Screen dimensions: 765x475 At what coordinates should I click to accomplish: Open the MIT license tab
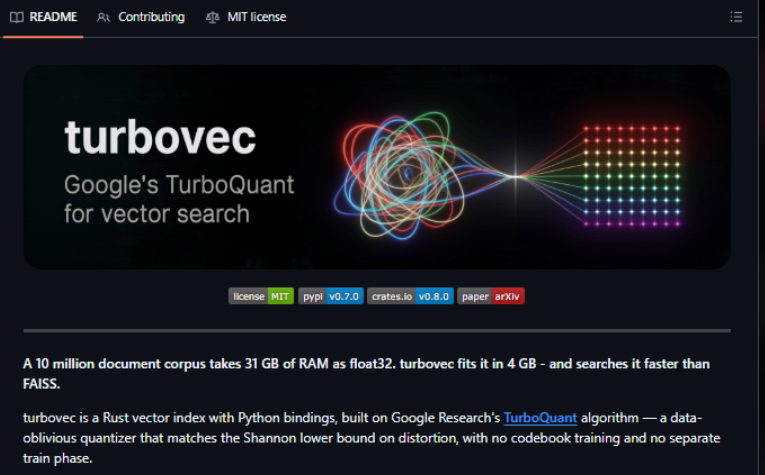(246, 17)
